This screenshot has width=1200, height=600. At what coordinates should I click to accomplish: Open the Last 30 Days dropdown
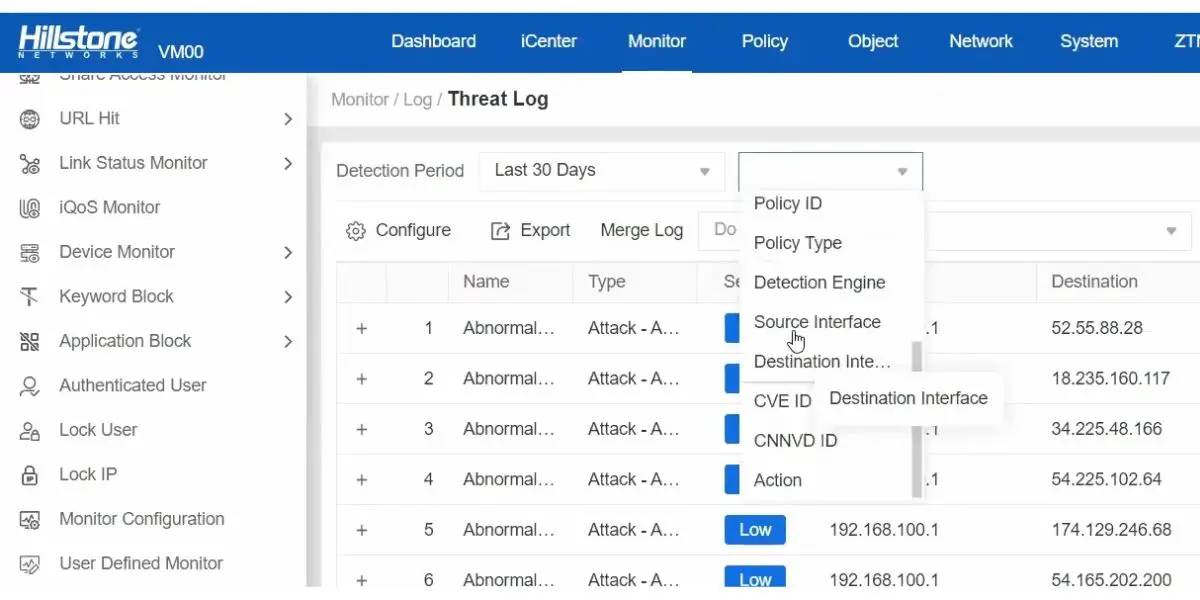[x=602, y=171]
